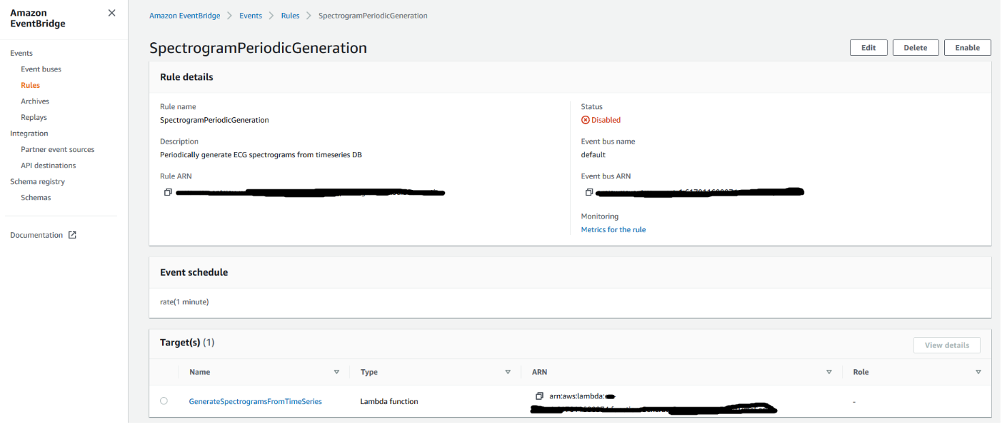Image resolution: width=1002 pixels, height=427 pixels.
Task: Click the Events sidebar section heading
Action: click(x=21, y=53)
